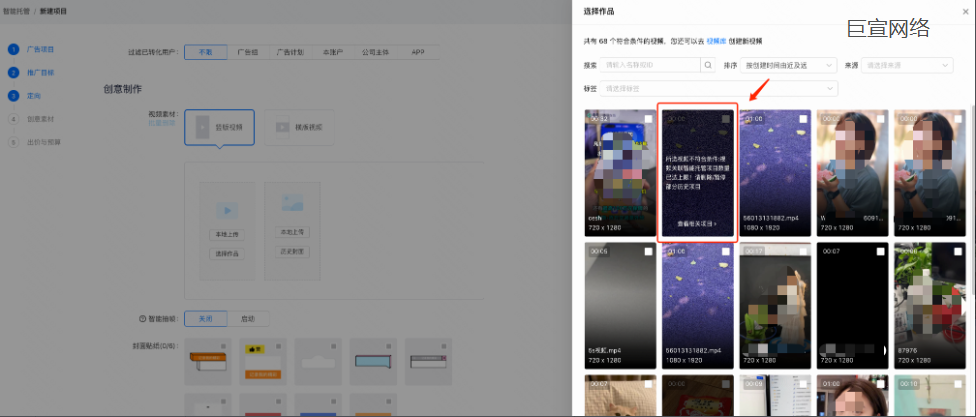The width and height of the screenshot is (976, 417).
Task: Select APP filter option
Action: 418,52
